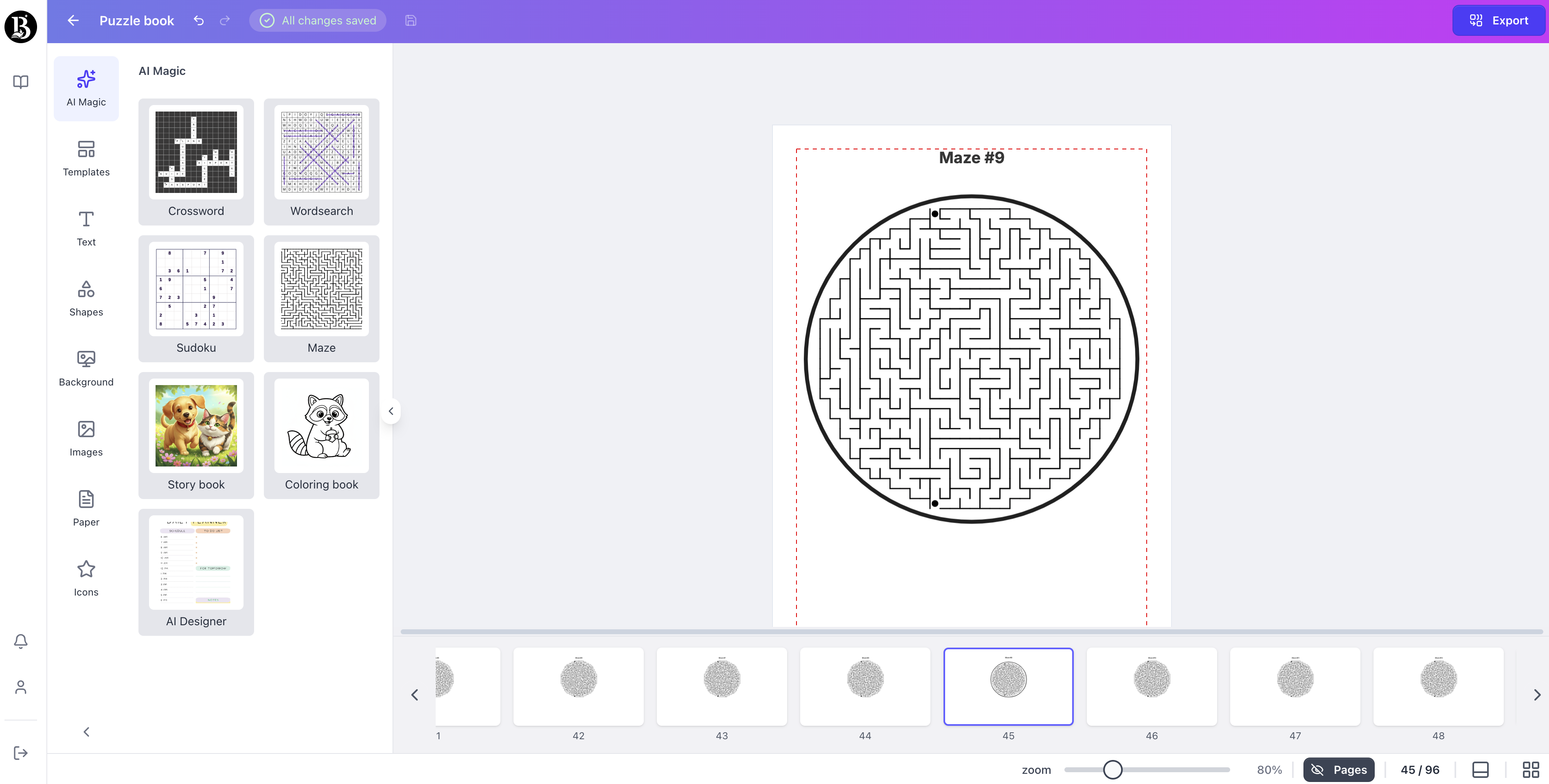Image resolution: width=1549 pixels, height=784 pixels.
Task: Open the notifications bell
Action: pos(20,641)
